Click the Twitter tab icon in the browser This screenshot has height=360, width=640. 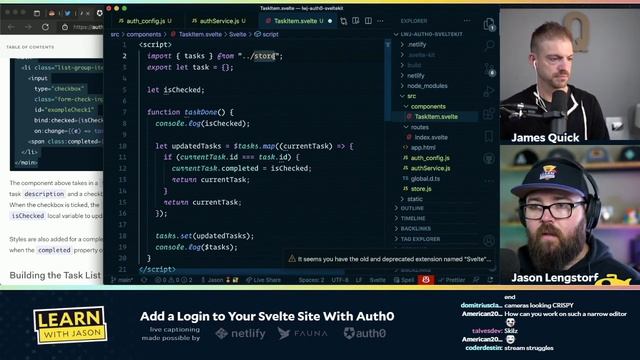point(67,13)
